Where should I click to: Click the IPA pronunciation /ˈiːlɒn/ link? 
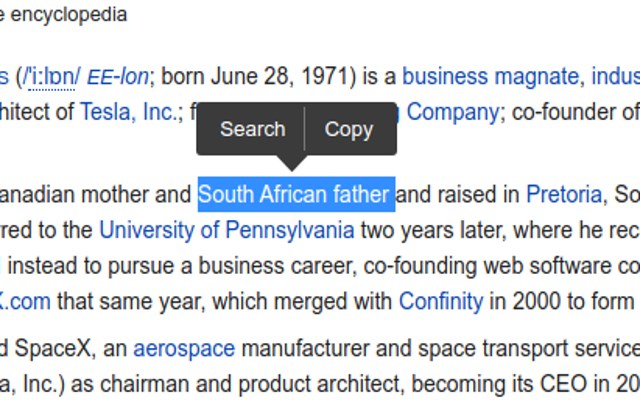pos(52,78)
